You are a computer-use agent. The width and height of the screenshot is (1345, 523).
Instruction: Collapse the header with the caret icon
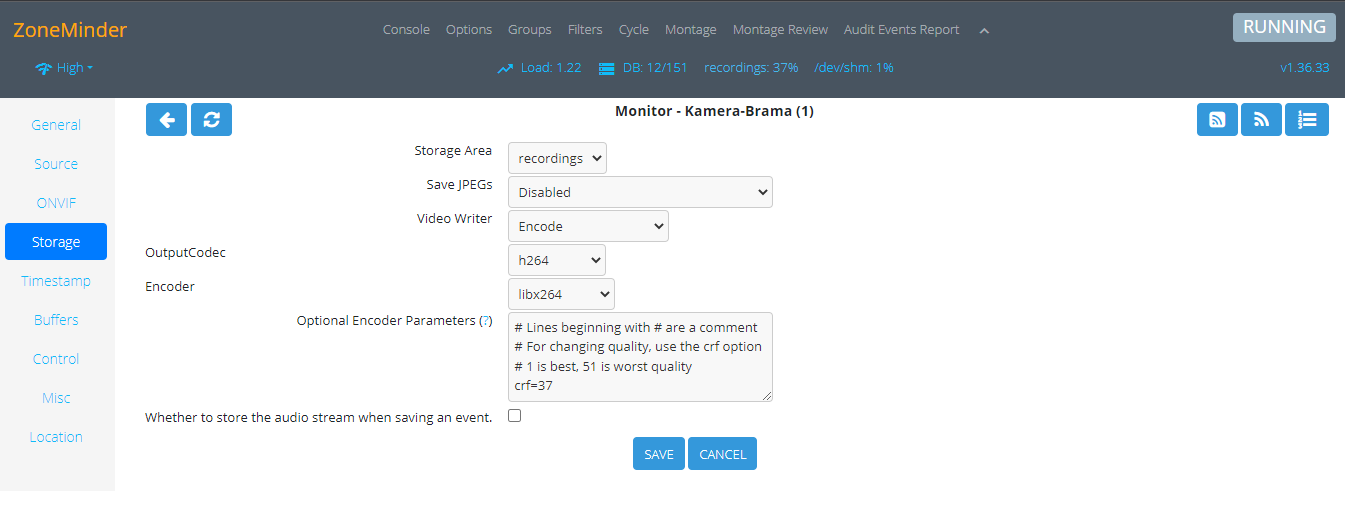pos(984,30)
